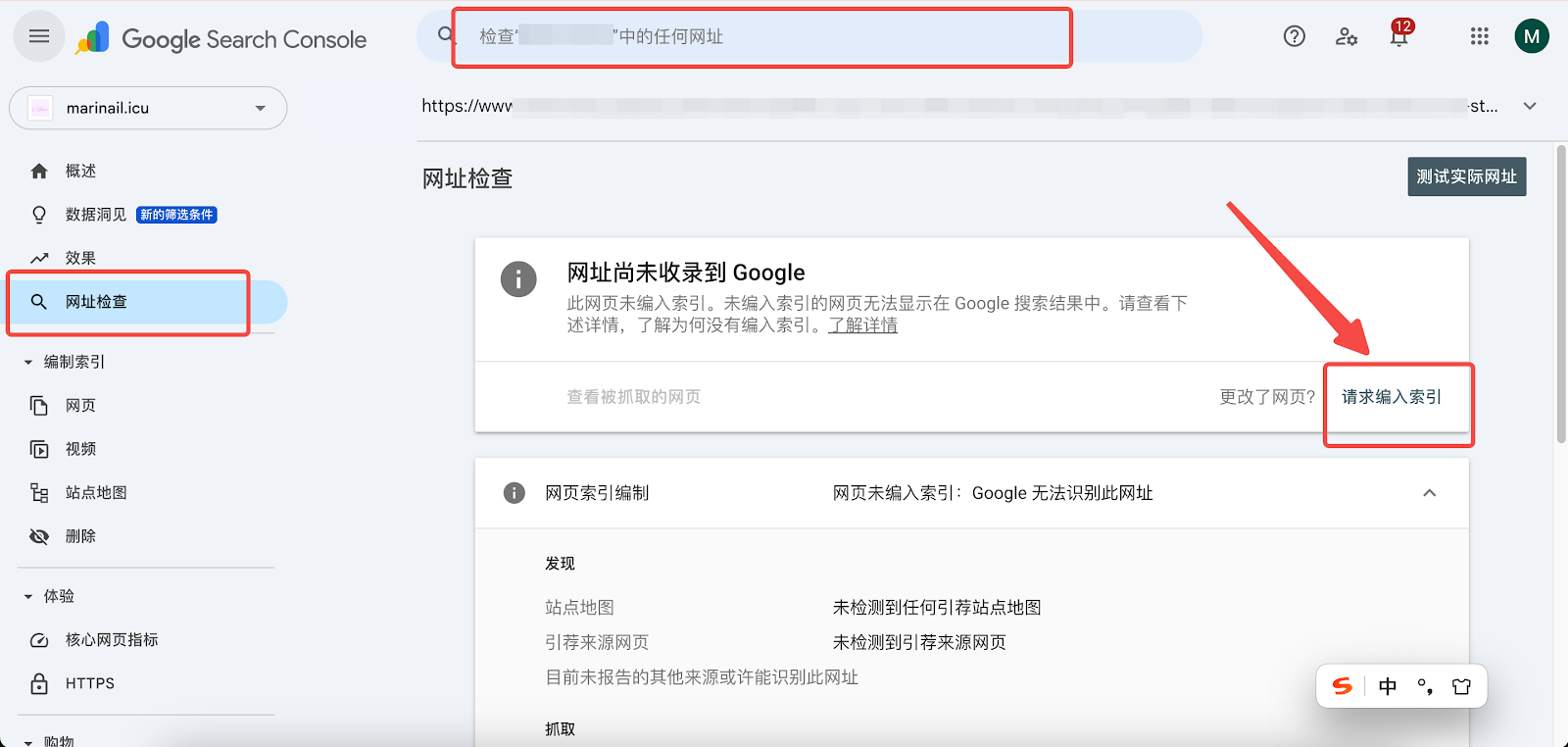Open 网页 pages indexing report
Screen dimensions: 1568x747
point(80,406)
